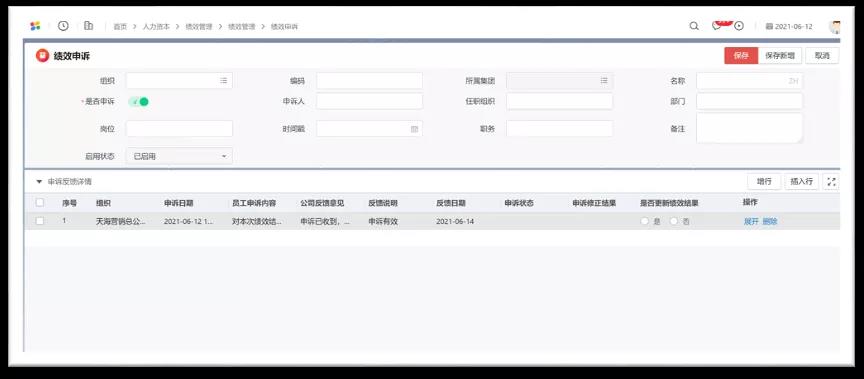Click the 申诉有效 cell
Image resolution: width=864 pixels, height=379 pixels.
click(x=383, y=221)
